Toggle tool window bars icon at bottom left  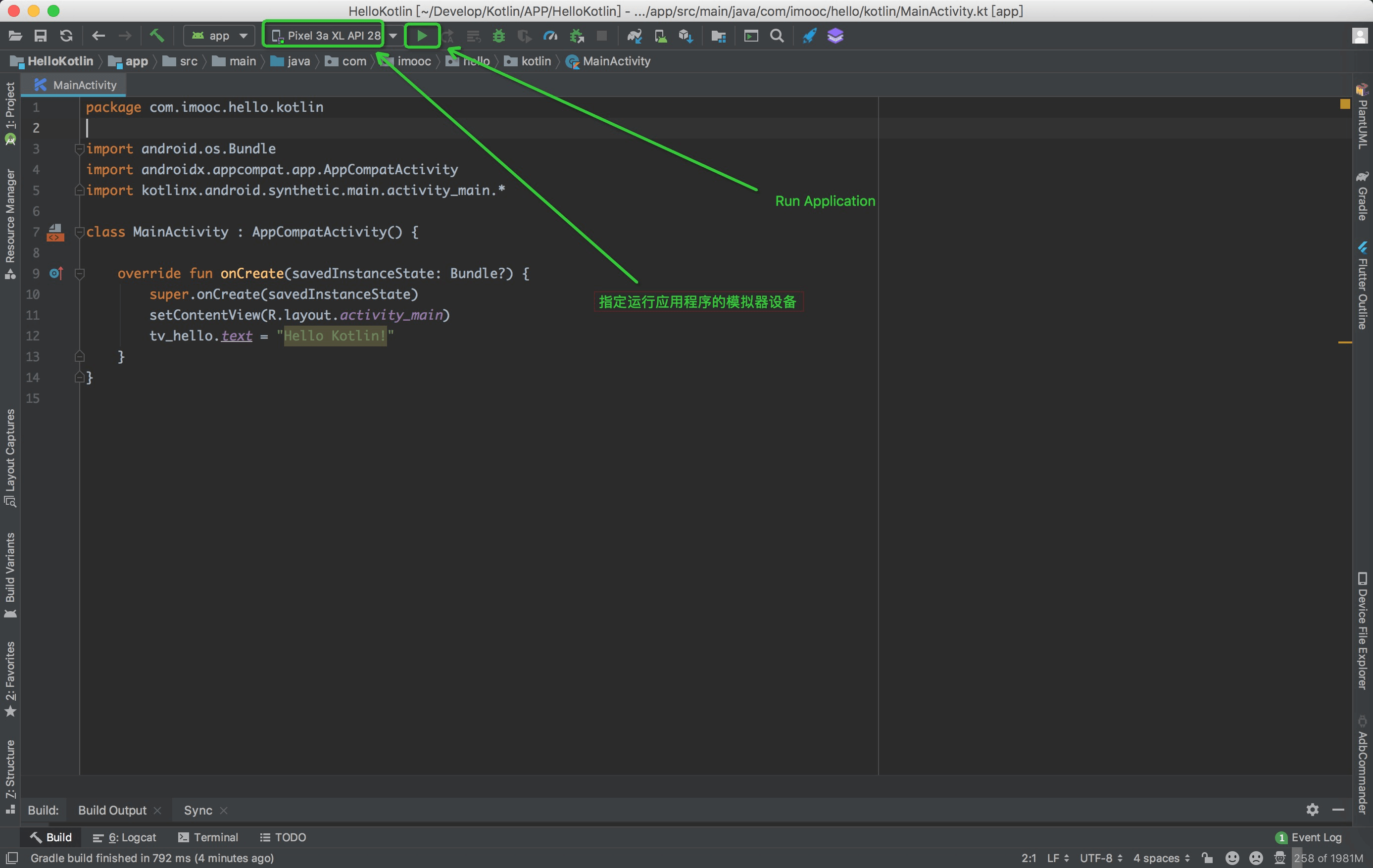11,858
